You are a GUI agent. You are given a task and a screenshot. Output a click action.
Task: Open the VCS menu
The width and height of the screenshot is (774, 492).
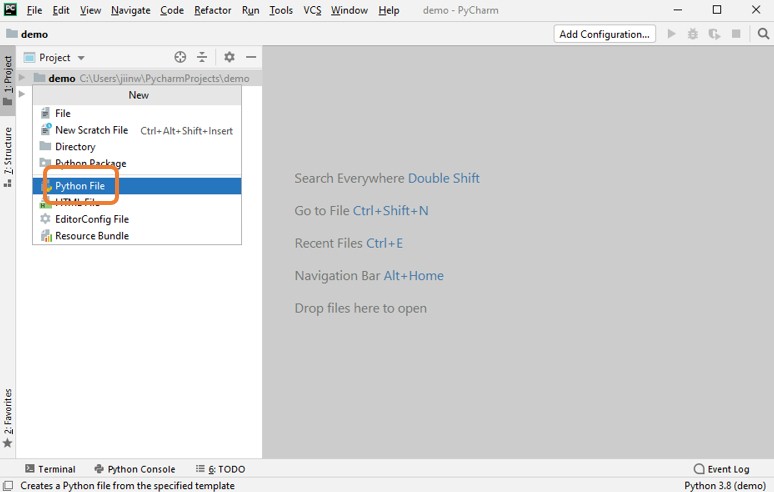click(312, 10)
